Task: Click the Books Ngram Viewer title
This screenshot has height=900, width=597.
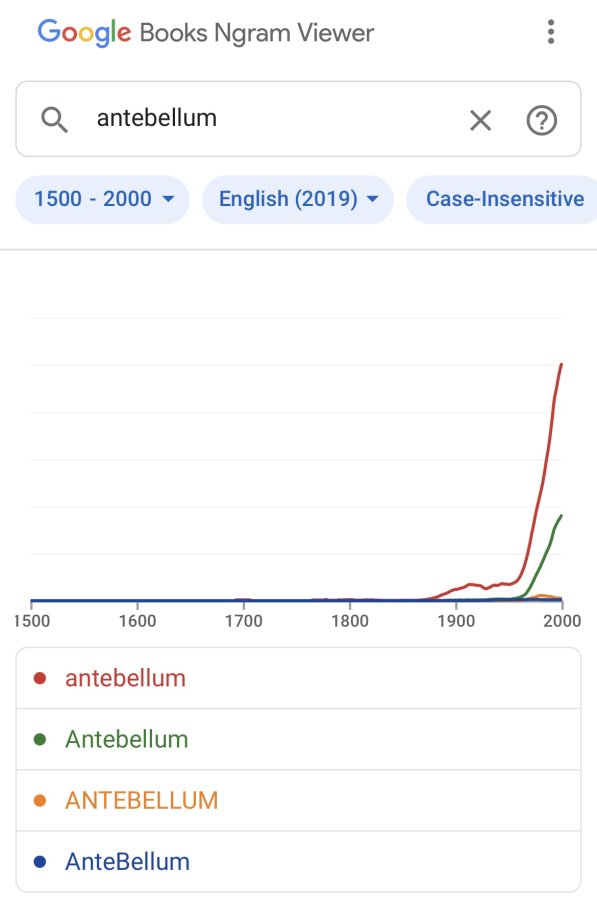Action: click(x=257, y=33)
